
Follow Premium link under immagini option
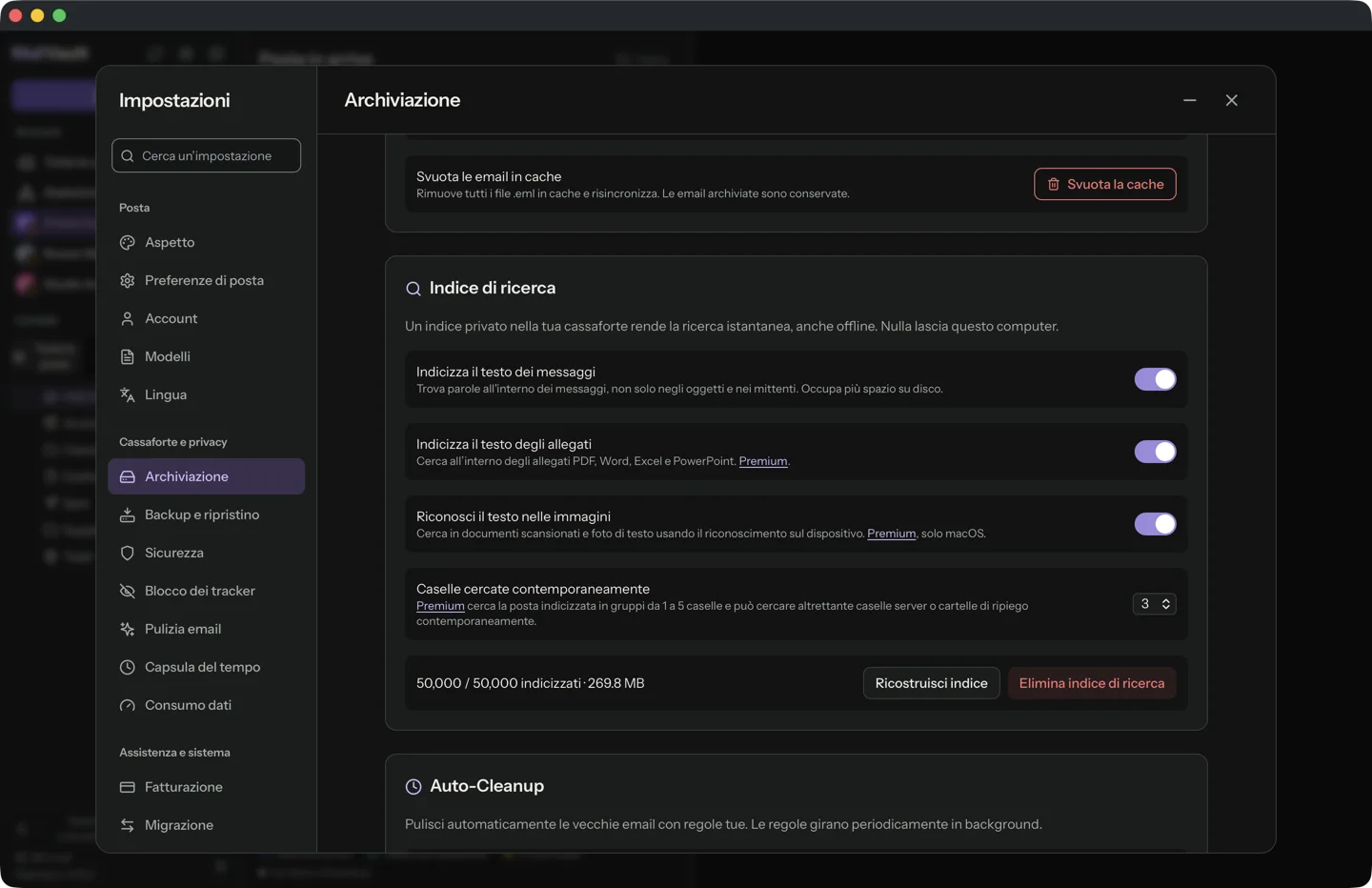coord(892,534)
